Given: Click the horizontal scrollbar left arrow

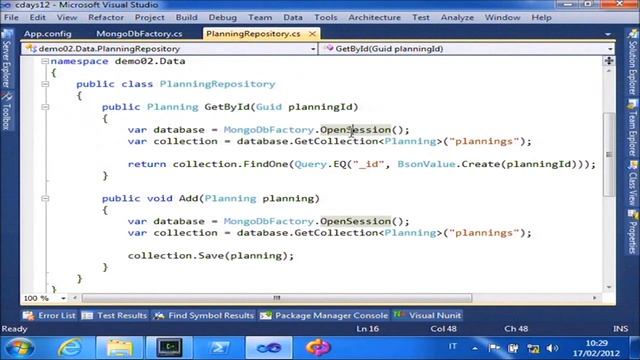Looking at the screenshot, I should [x=75, y=298].
